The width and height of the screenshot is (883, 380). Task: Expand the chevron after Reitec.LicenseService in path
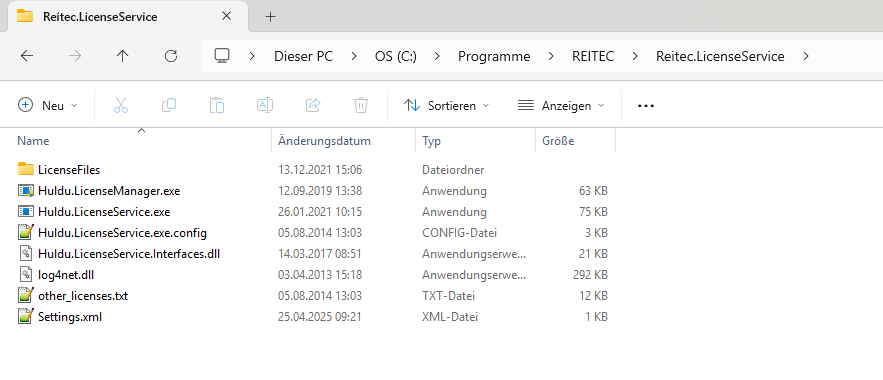806,56
